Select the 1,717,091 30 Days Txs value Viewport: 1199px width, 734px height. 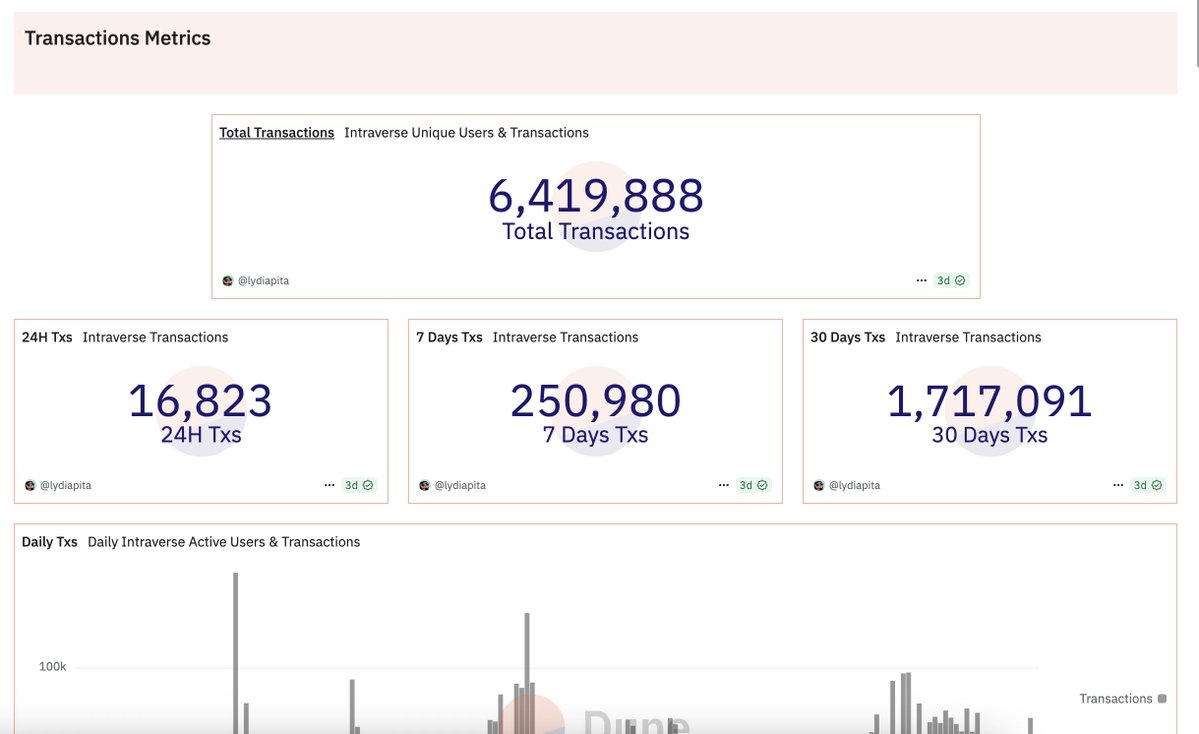989,401
